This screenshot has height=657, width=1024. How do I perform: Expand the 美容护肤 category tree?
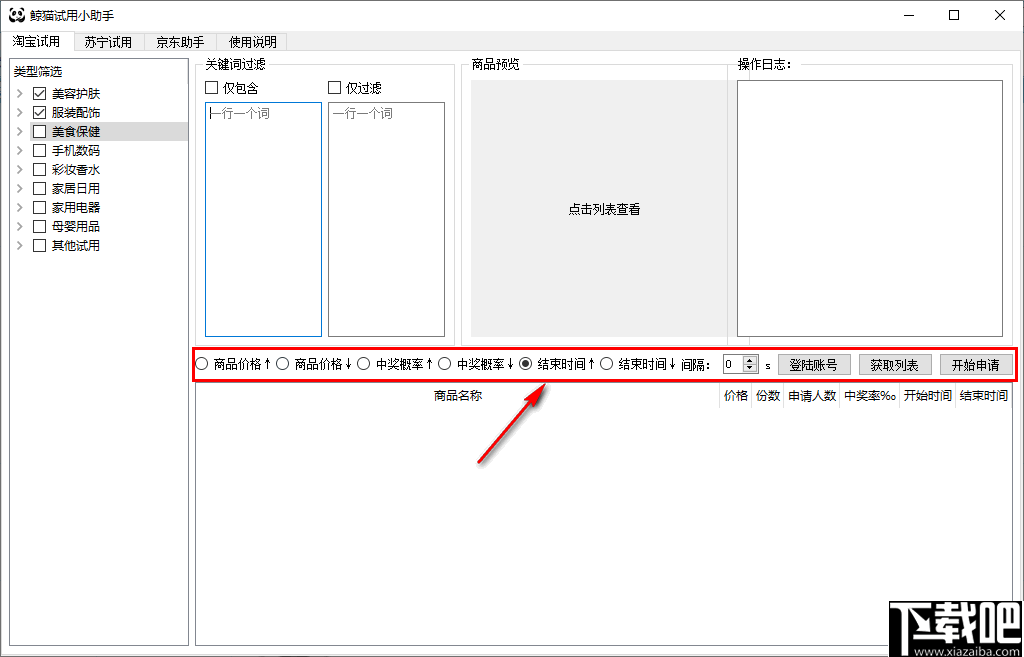pos(20,93)
